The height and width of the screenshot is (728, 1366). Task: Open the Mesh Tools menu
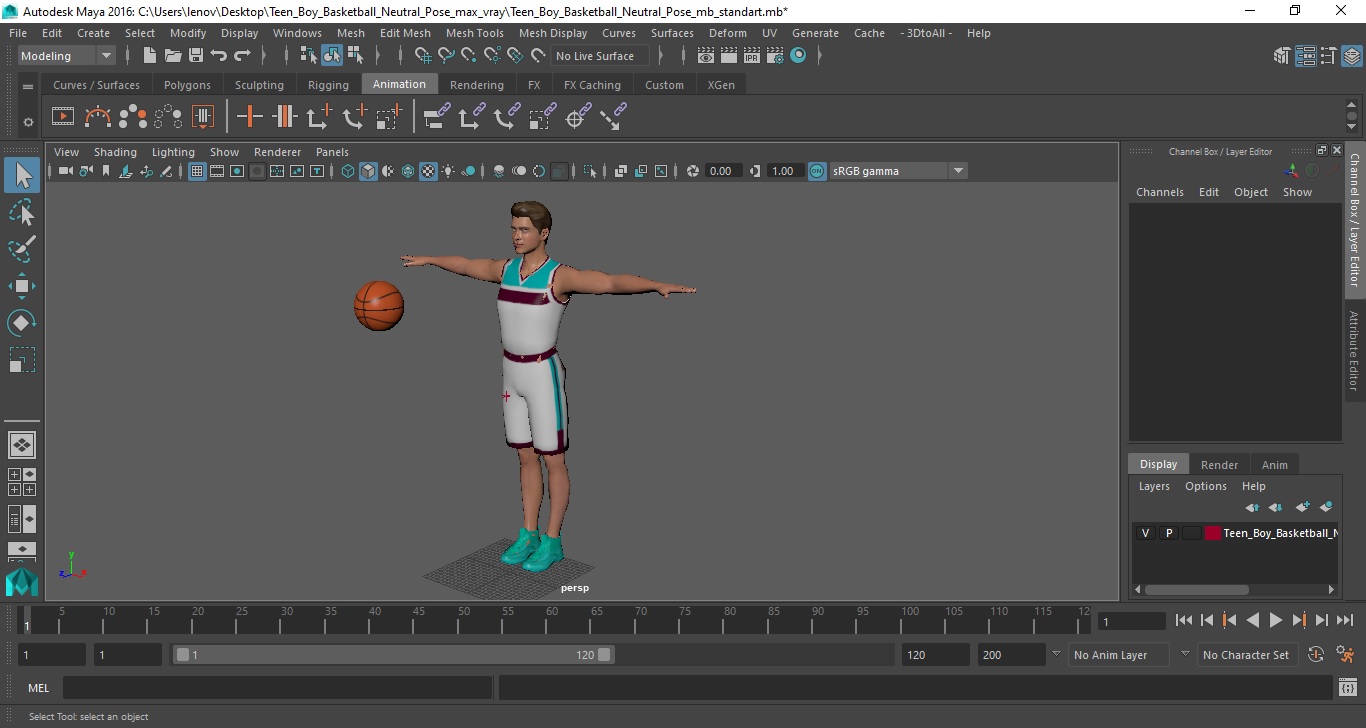[474, 33]
